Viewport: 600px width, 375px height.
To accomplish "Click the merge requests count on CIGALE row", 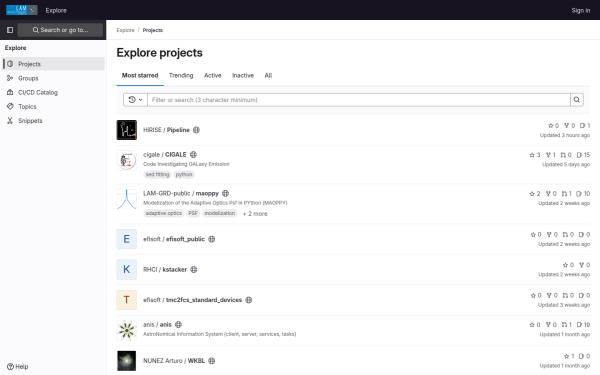I will [566, 155].
